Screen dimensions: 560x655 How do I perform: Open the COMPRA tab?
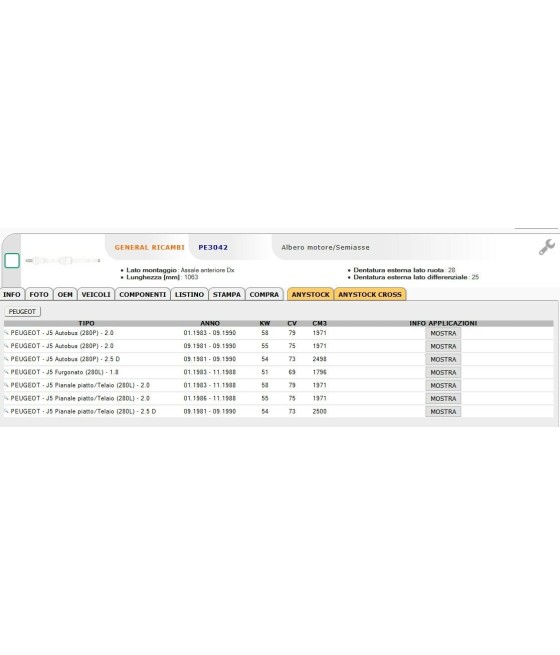(x=264, y=294)
